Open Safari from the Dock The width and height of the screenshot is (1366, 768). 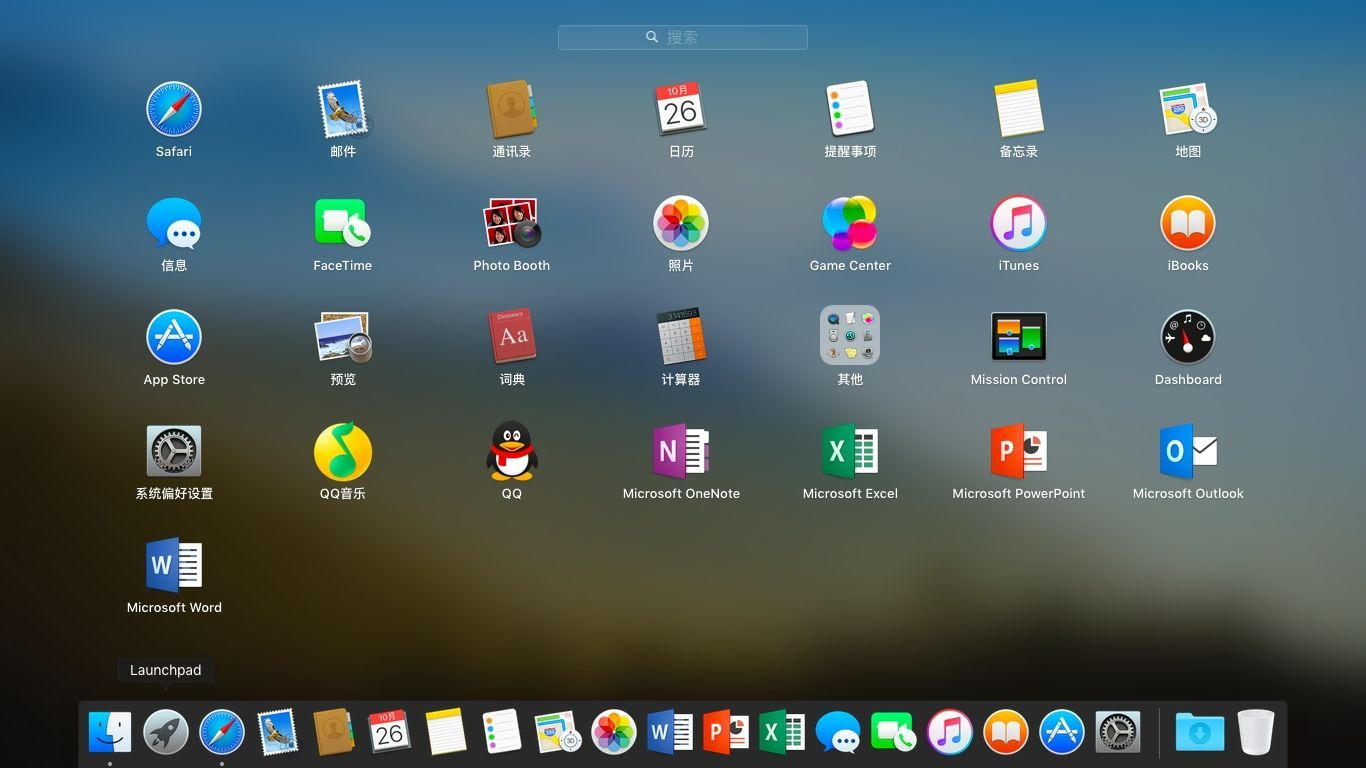point(222,732)
